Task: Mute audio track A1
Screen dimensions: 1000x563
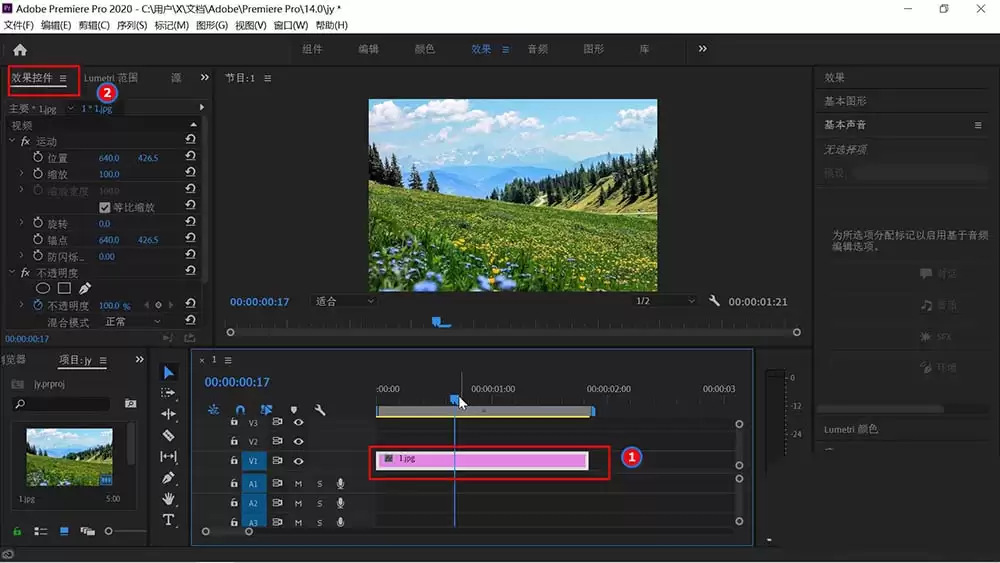Action: click(298, 484)
